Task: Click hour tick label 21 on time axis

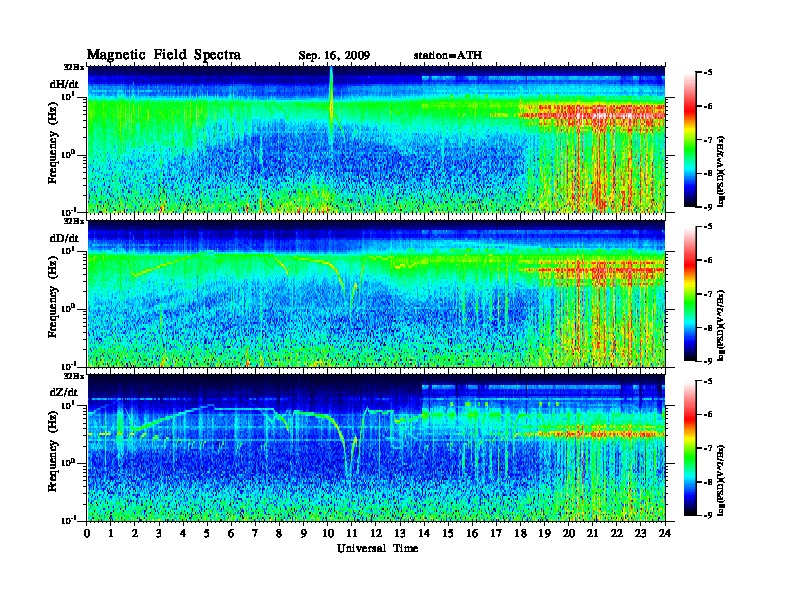Action: coord(592,534)
